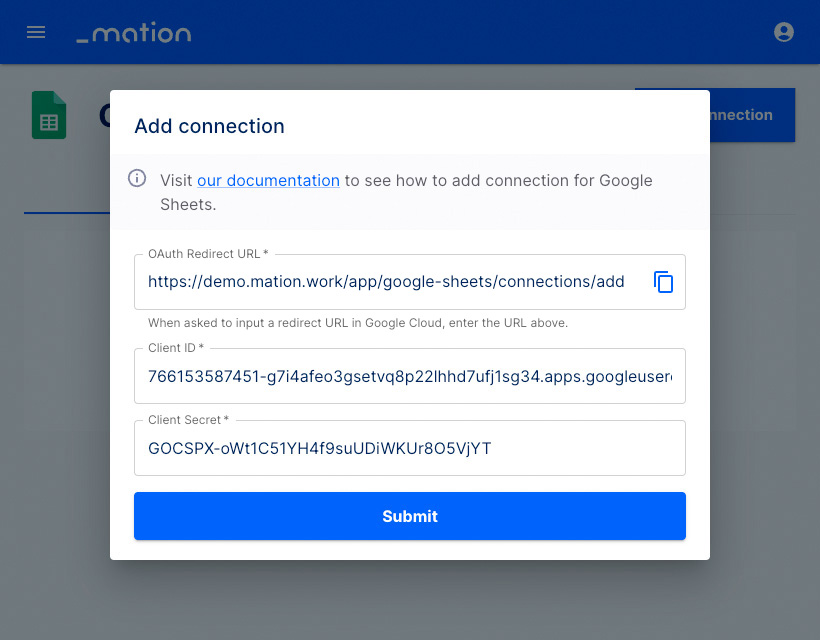Click the green Google Sheets app icon

click(49, 115)
